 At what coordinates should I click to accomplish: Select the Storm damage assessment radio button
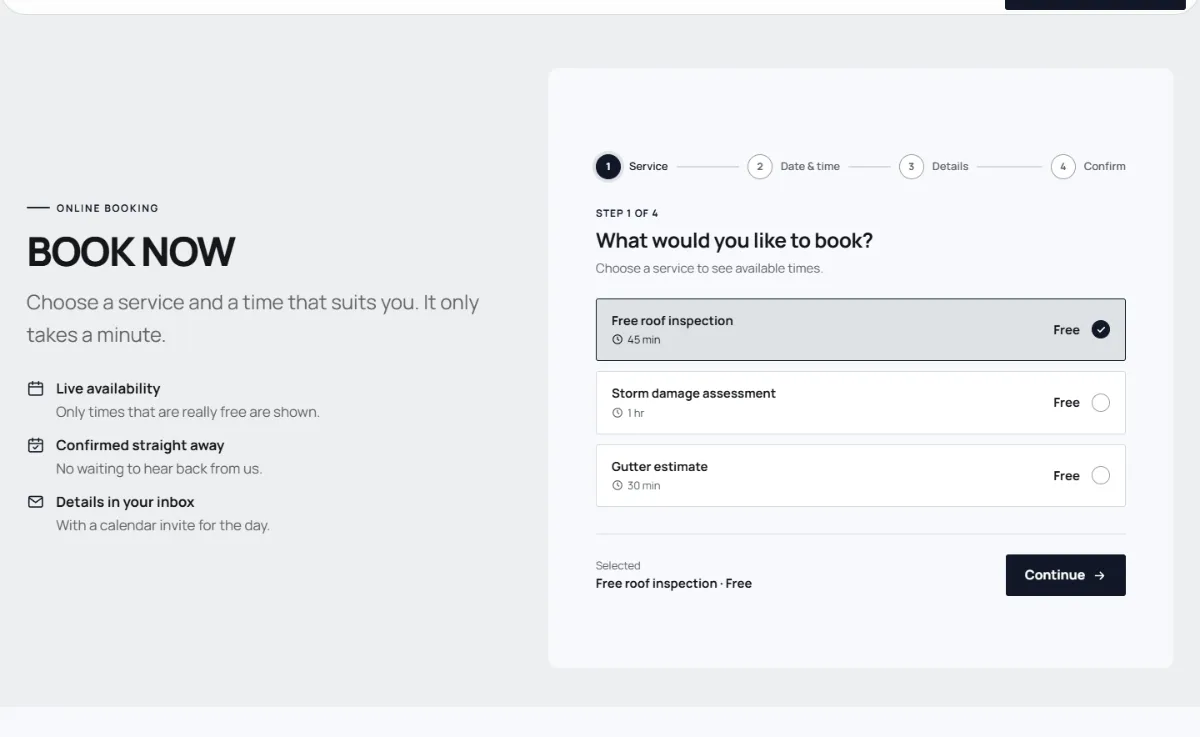1101,403
